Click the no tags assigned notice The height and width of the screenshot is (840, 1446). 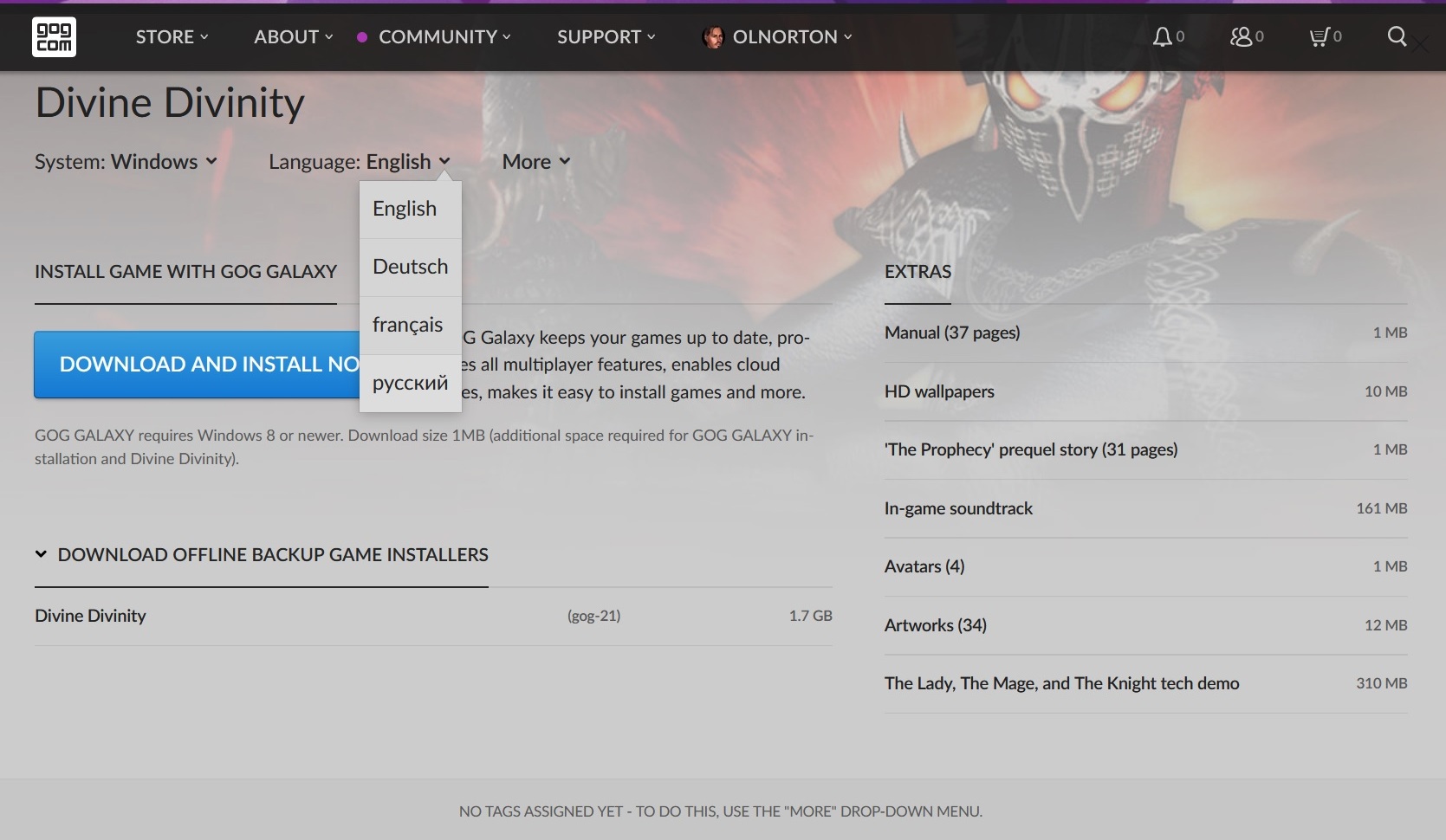(x=721, y=811)
